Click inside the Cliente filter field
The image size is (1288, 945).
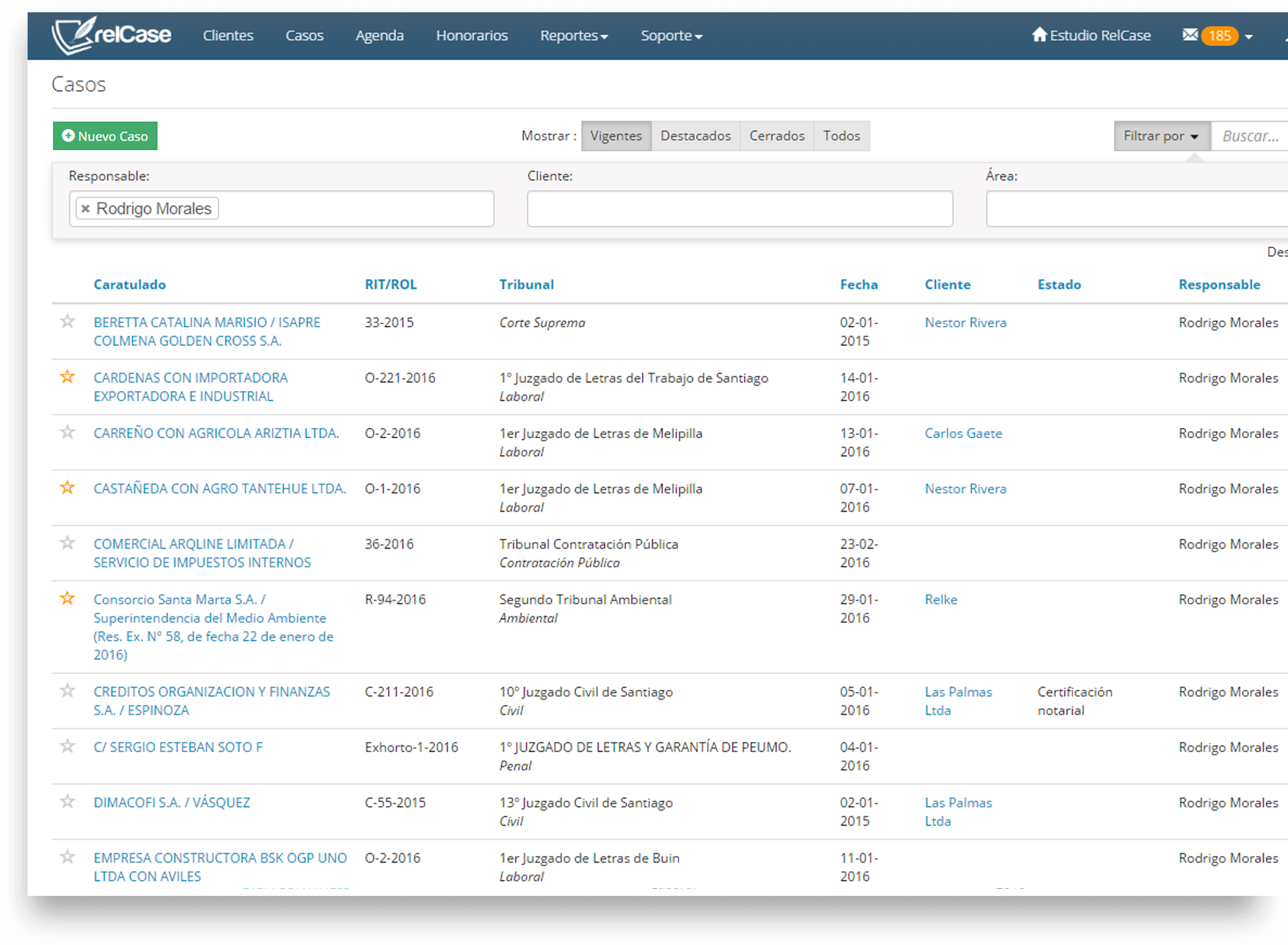click(739, 208)
